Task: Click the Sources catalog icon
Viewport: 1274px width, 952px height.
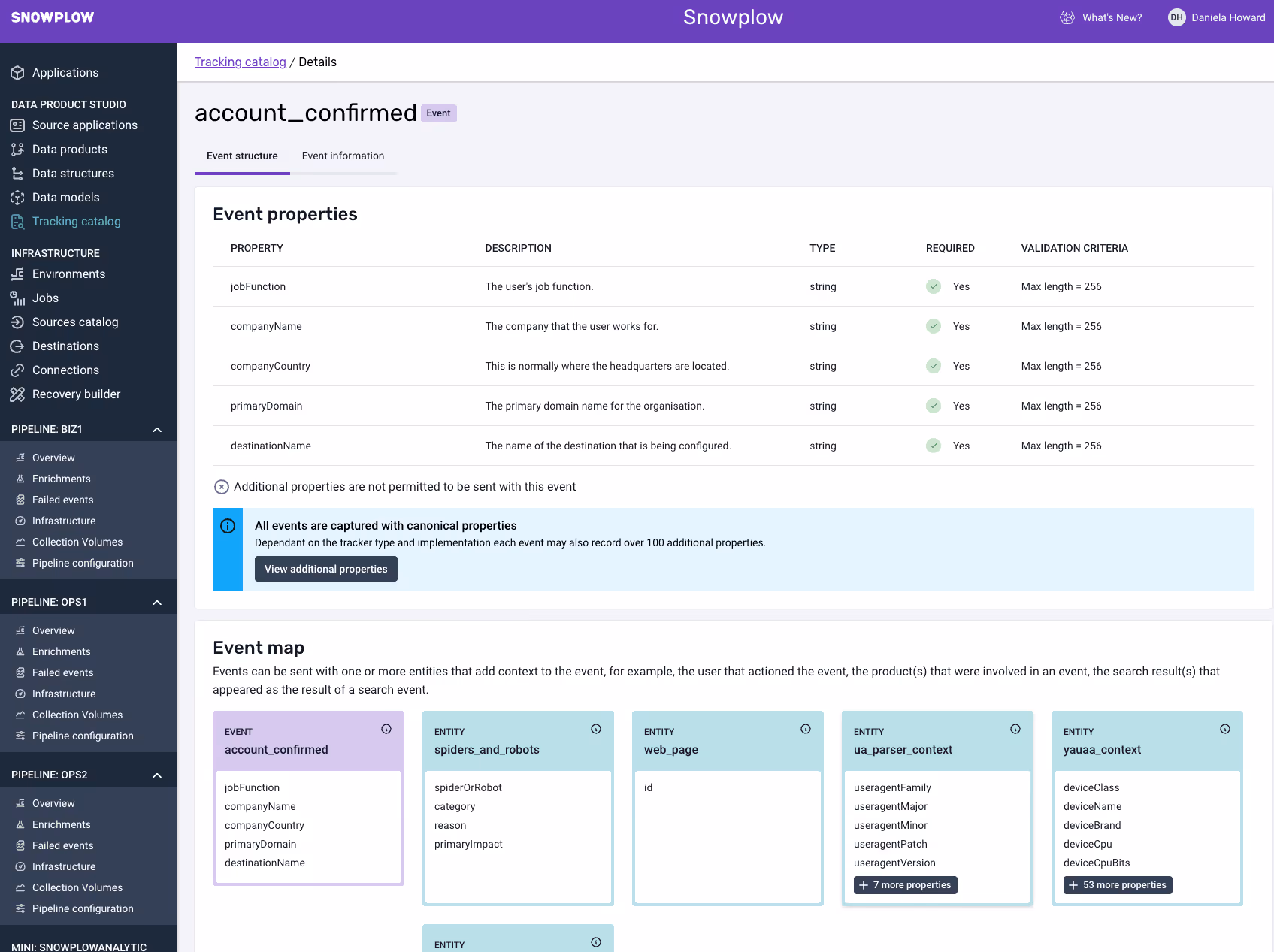Action: click(17, 322)
